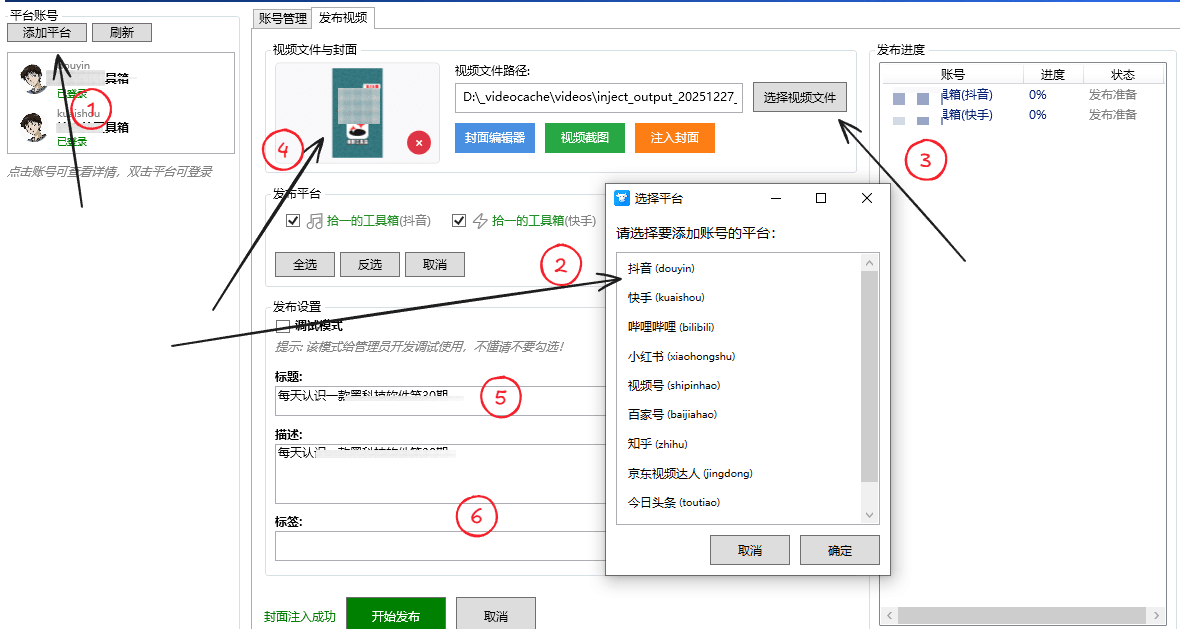
Task: Uncheck the 拾一的工具箱(快手) platform checkbox
Action: [459, 220]
